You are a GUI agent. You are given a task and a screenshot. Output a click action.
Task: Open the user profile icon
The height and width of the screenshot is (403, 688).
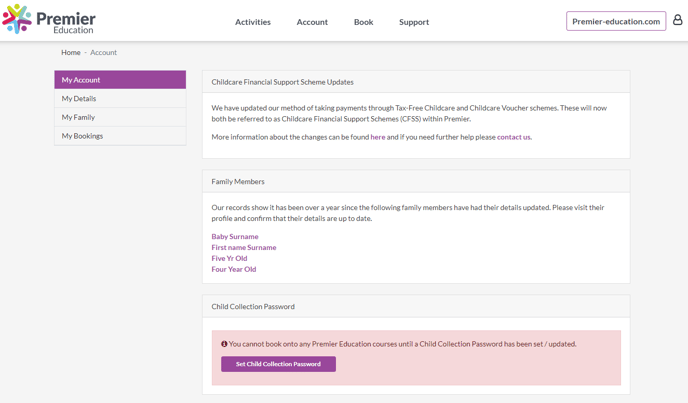click(x=678, y=20)
